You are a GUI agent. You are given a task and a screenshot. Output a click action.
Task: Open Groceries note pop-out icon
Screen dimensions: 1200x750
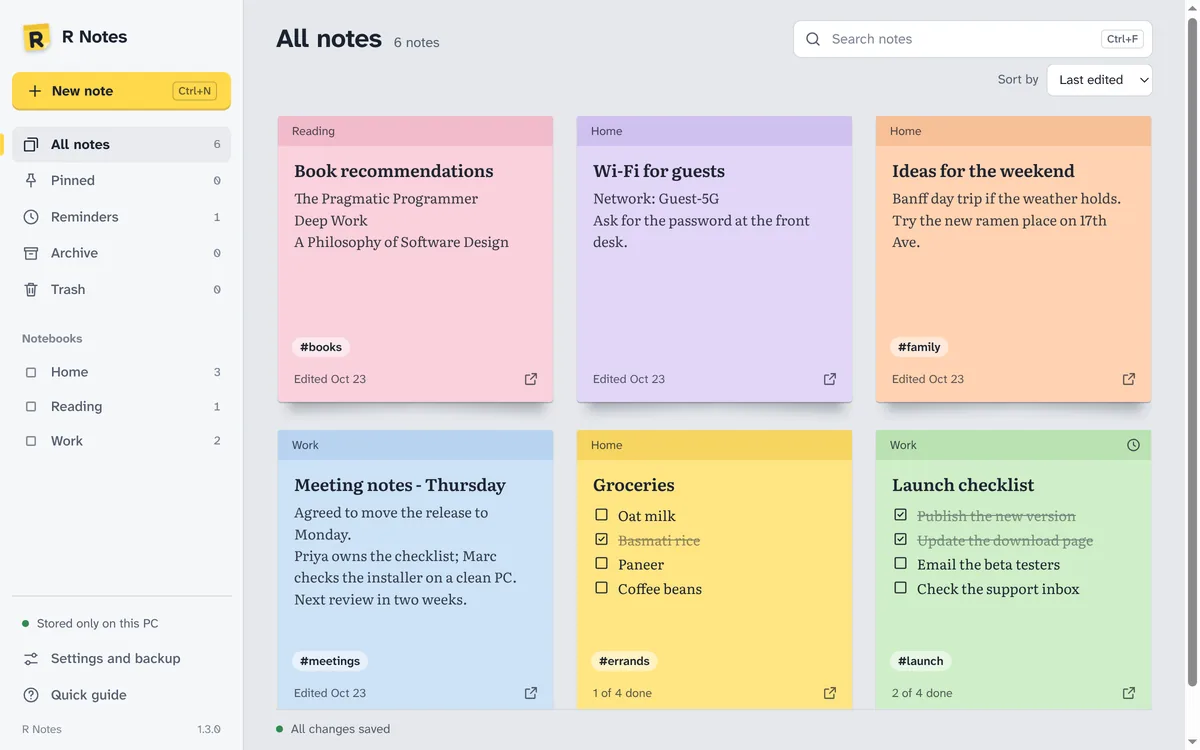coord(830,693)
